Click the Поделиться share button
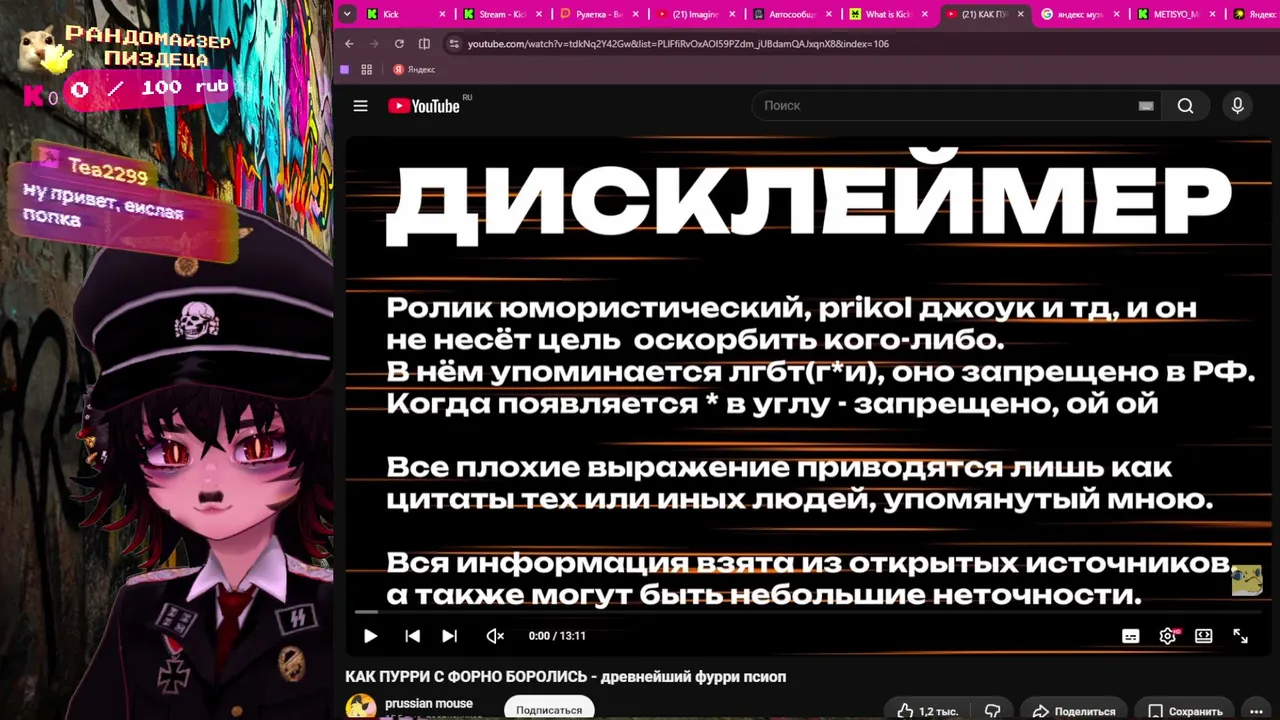This screenshot has width=1280, height=720. [x=1073, y=711]
